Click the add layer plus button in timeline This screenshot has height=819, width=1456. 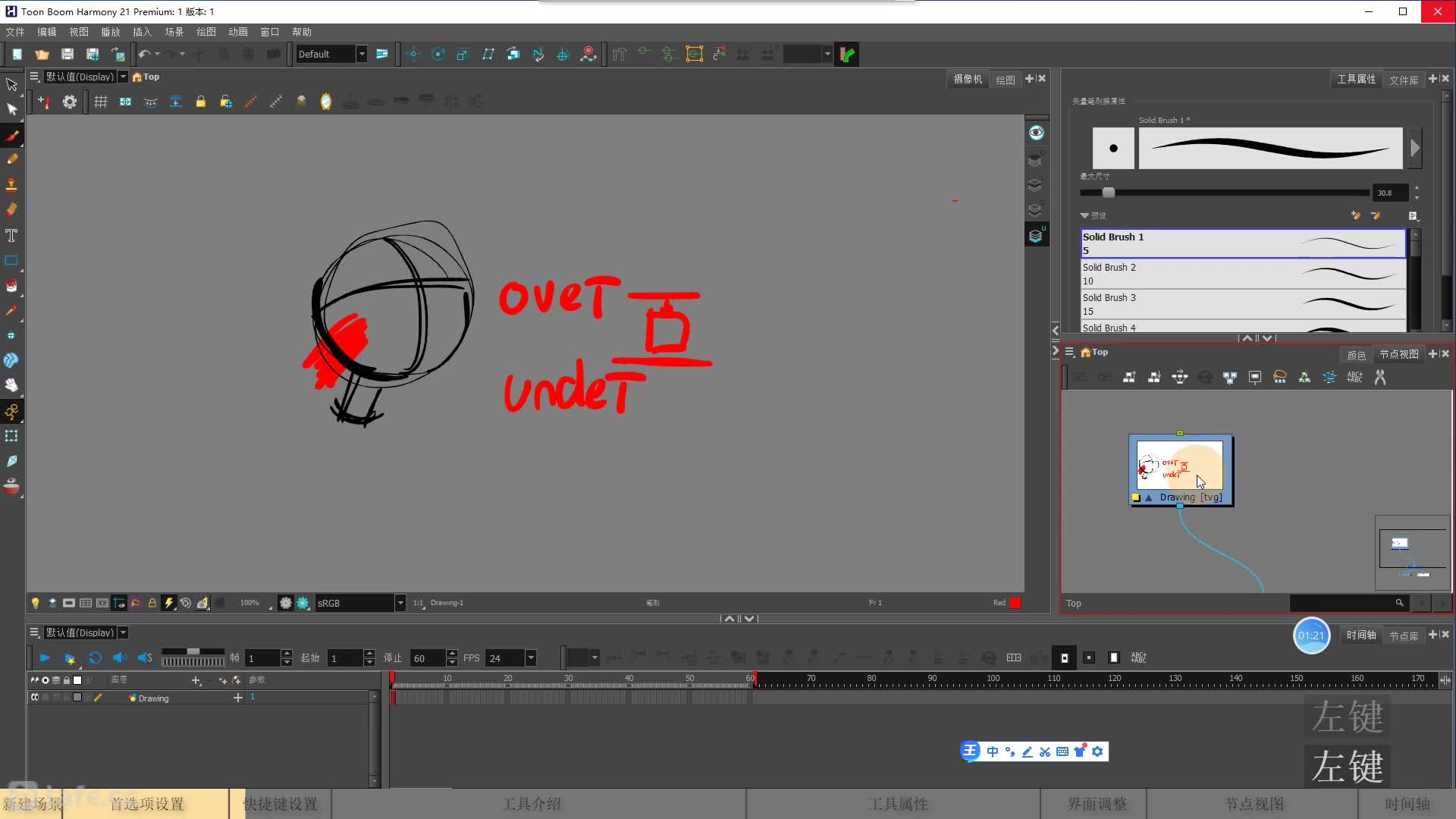pyautogui.click(x=196, y=680)
